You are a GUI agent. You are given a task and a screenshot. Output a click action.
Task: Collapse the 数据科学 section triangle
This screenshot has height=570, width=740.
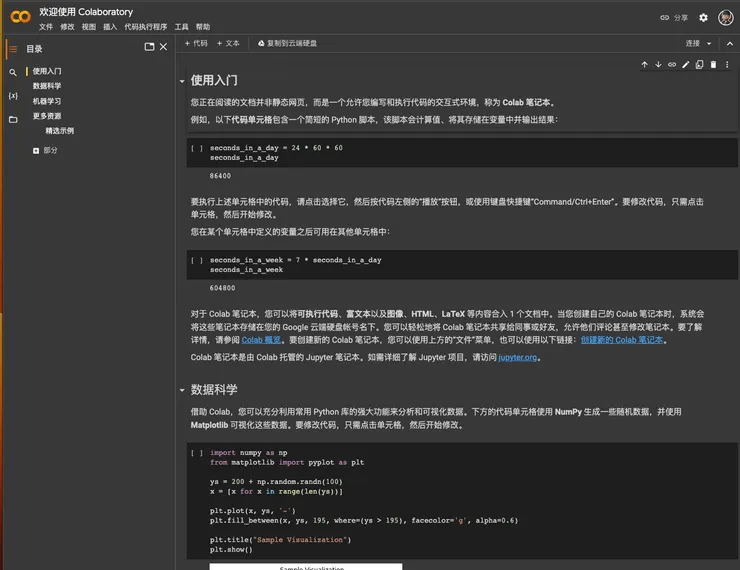click(x=182, y=390)
